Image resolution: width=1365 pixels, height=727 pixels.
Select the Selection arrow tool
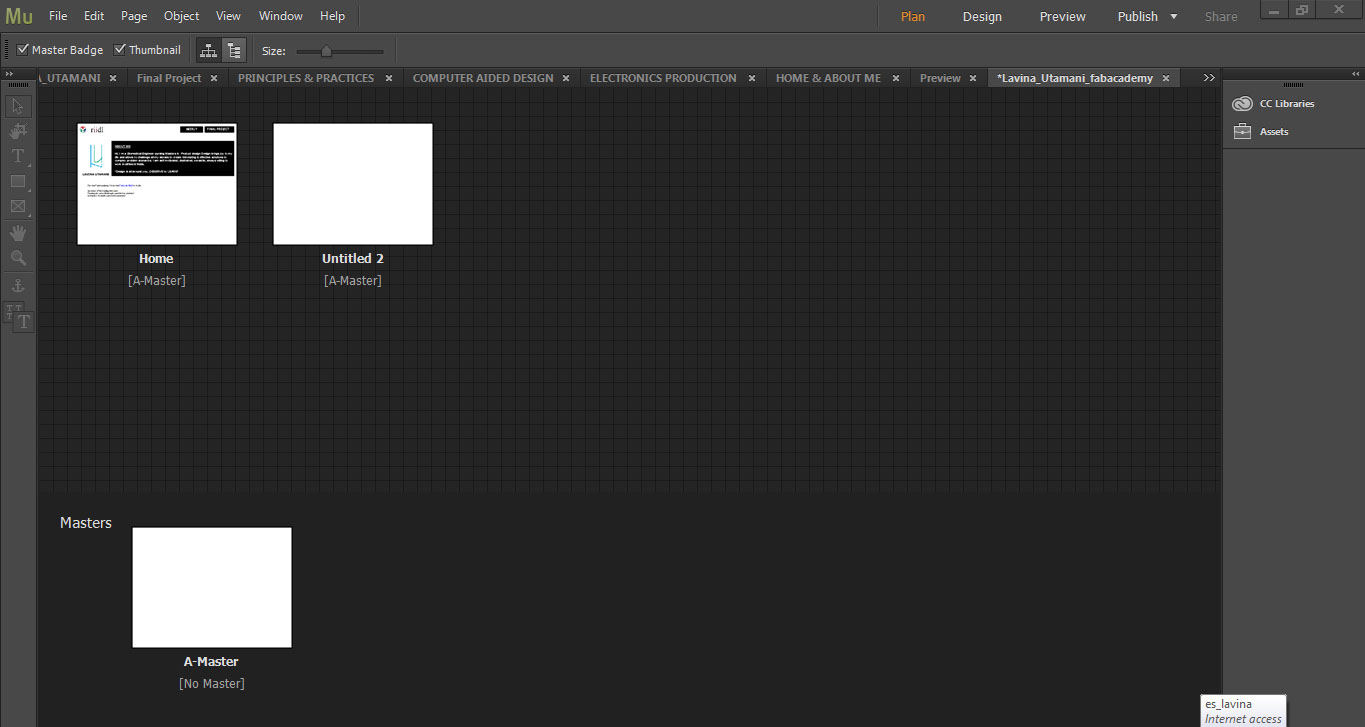[17, 106]
